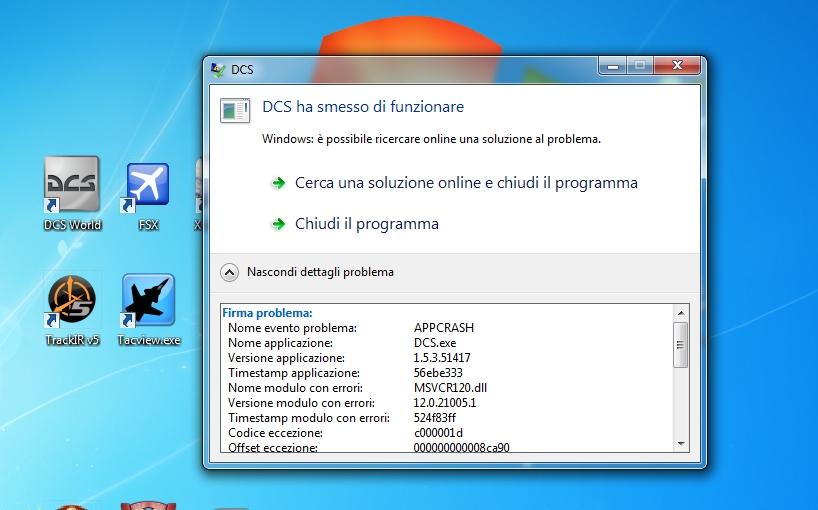Click the details scrollbar thumb
Viewport: 818px width, 510px height.
coord(680,345)
